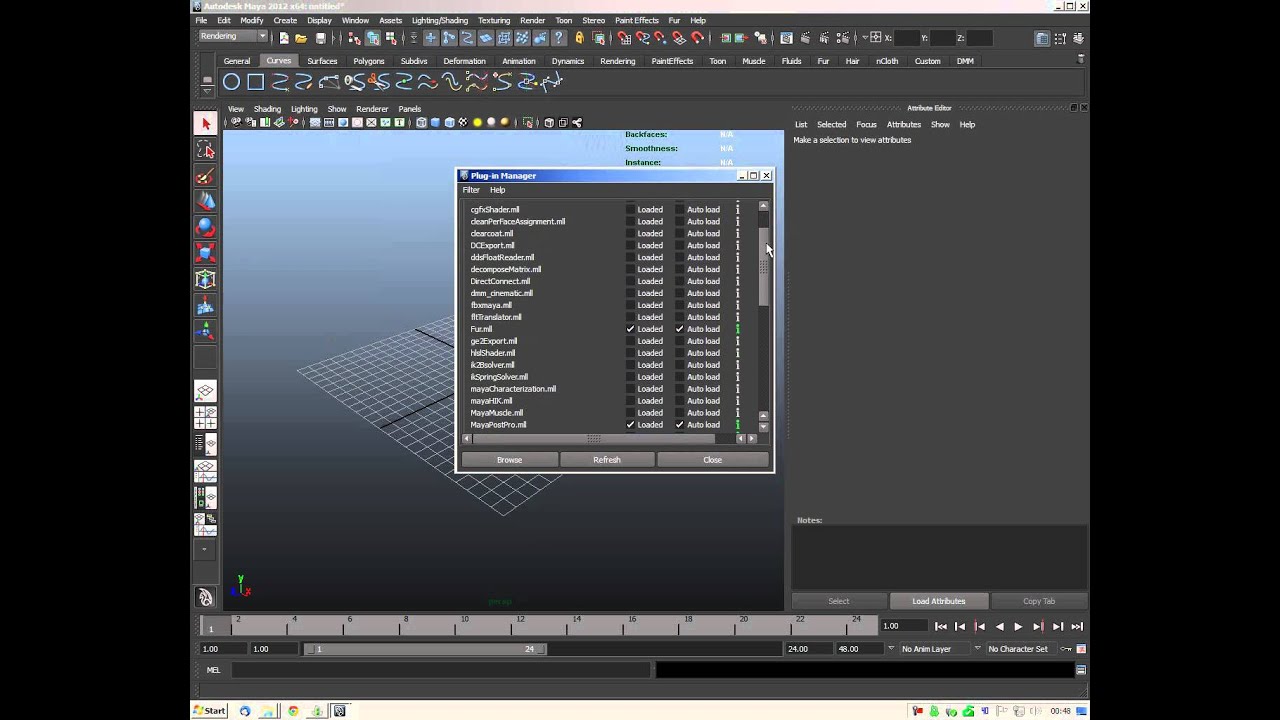Click Chrome icon in the taskbar
This screenshot has width=1280, height=720.
293,711
